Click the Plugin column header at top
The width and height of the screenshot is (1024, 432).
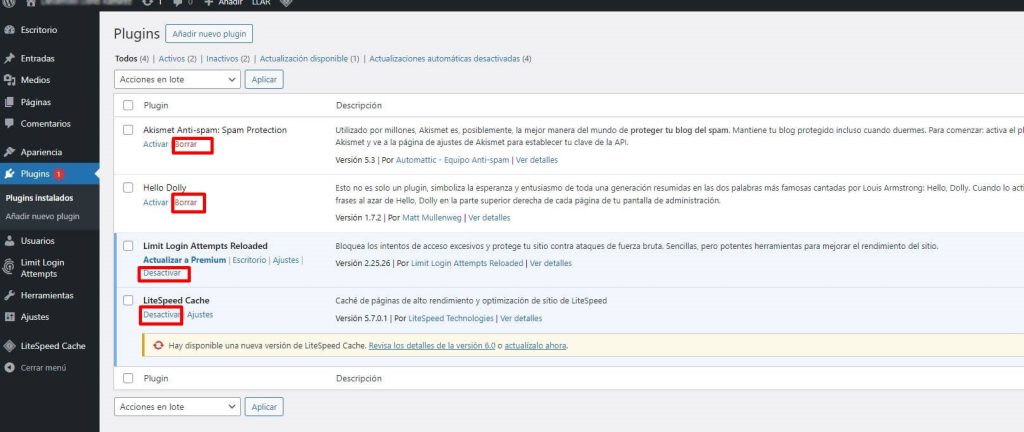point(155,105)
